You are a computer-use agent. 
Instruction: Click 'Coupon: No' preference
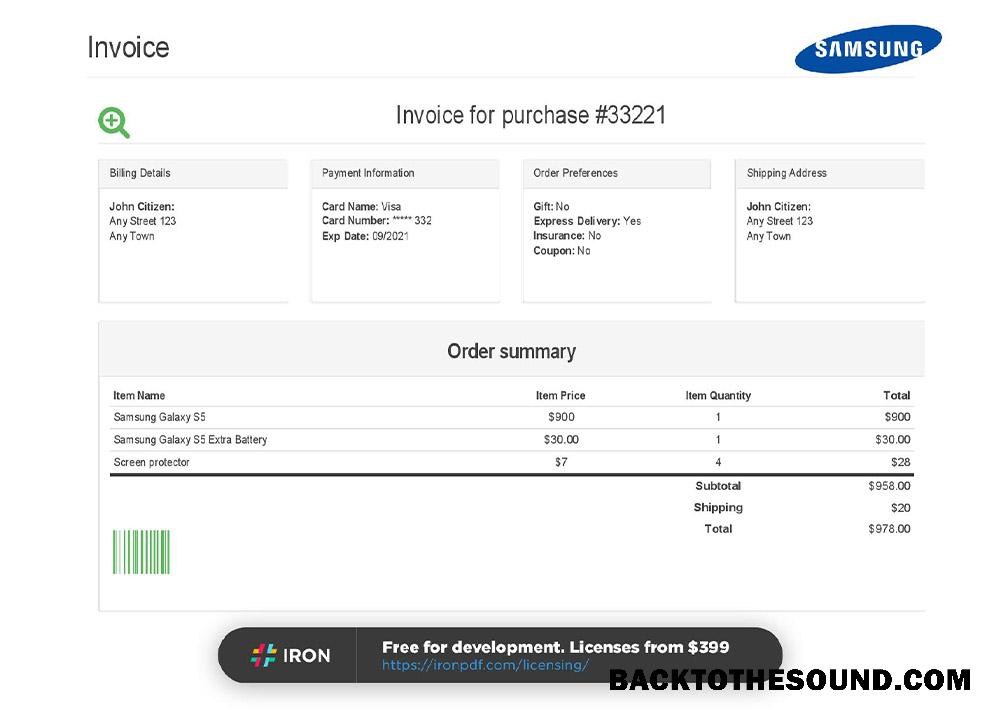click(561, 251)
